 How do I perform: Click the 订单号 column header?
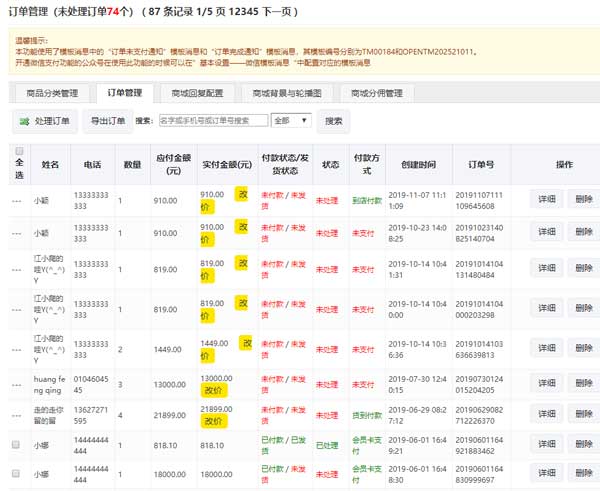[481, 165]
